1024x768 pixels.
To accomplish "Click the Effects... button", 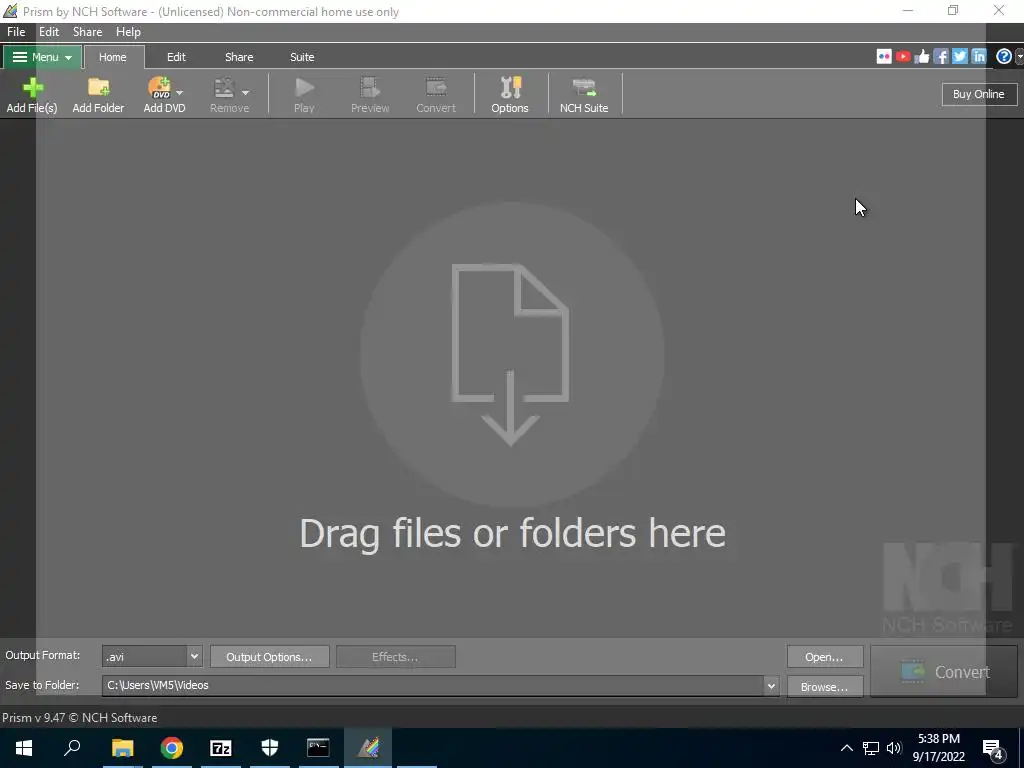I will [395, 657].
